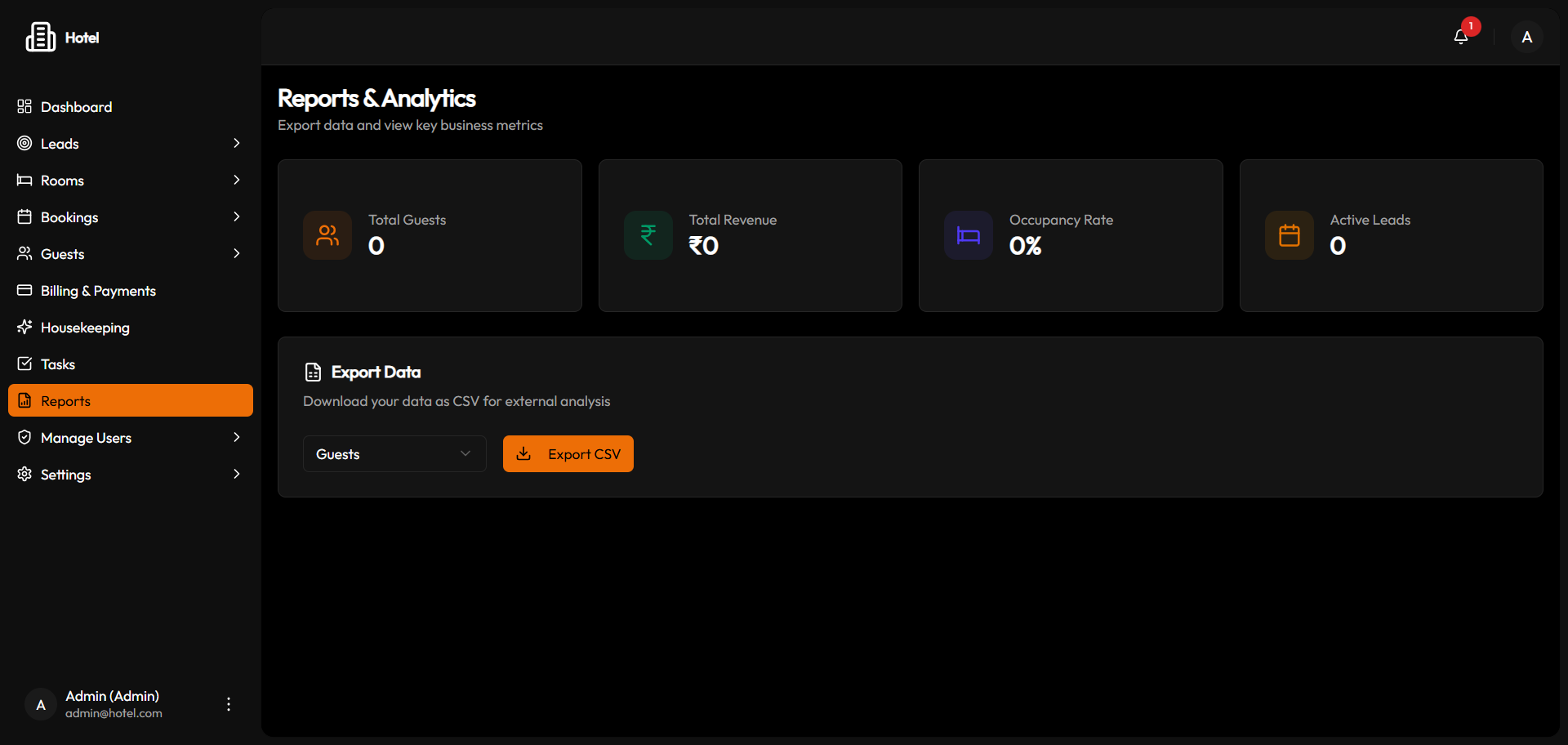
Task: Open the Guests export type dropdown
Action: coord(394,454)
